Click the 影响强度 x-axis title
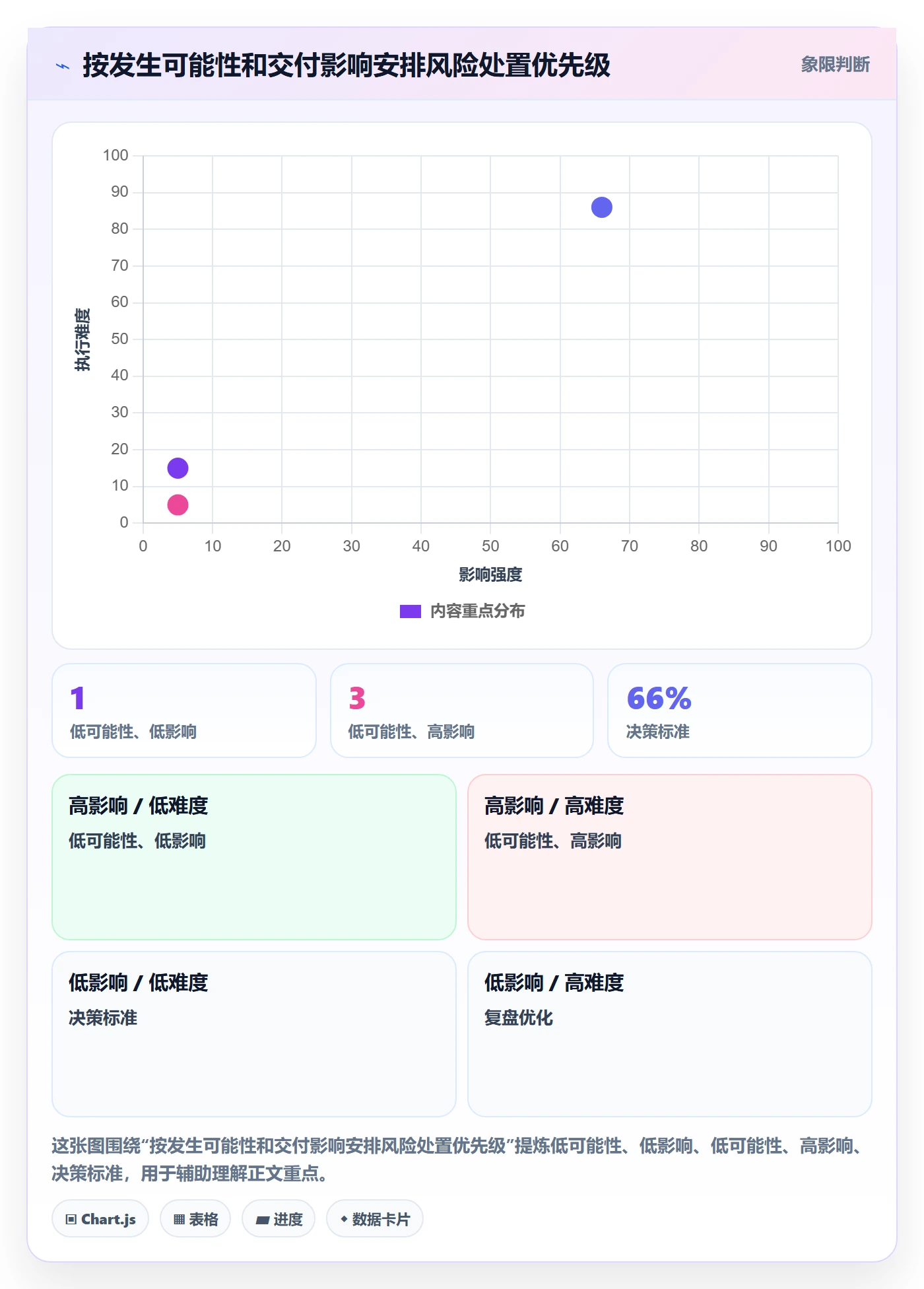 (x=490, y=575)
